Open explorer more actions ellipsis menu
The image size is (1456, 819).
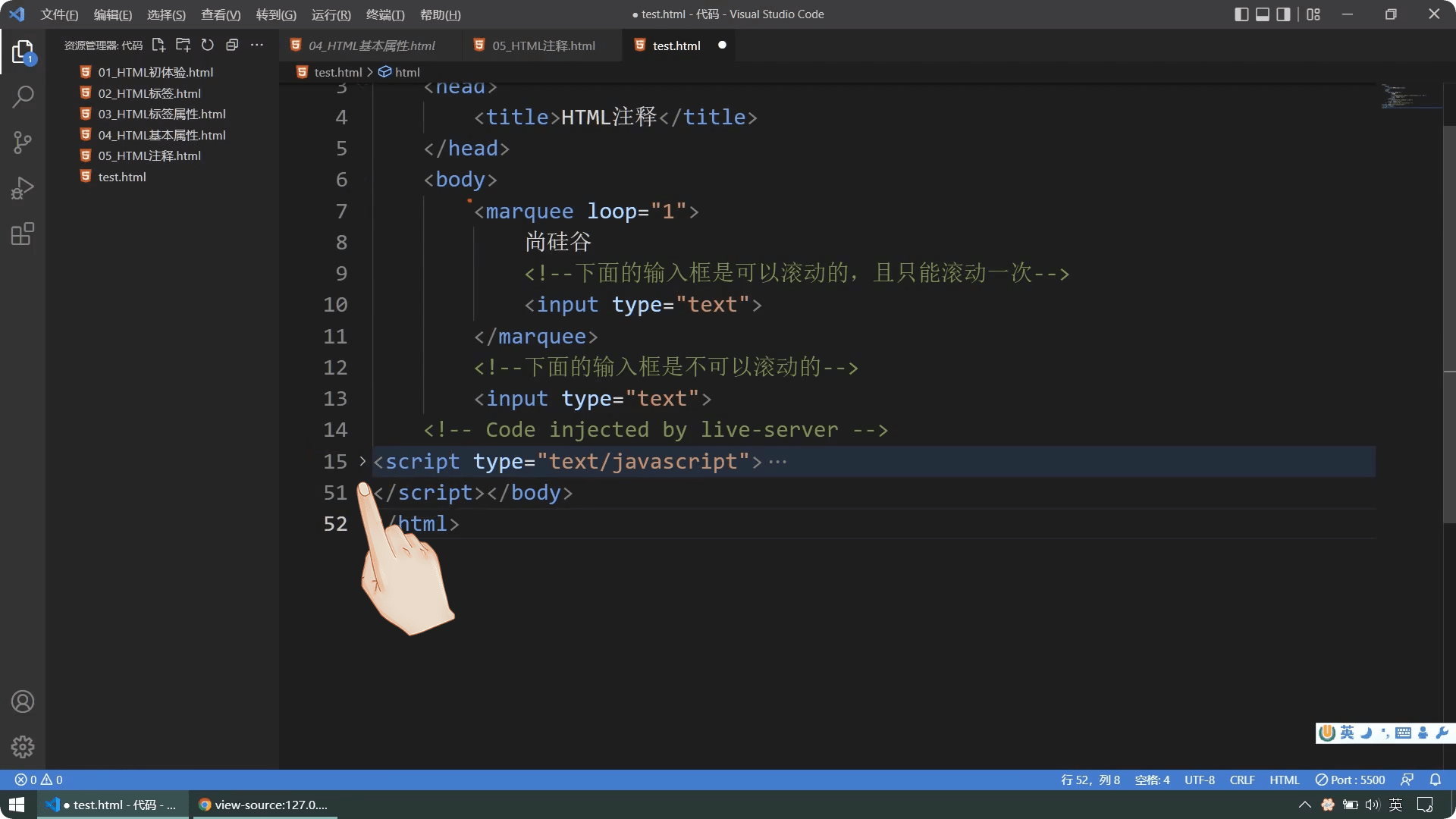coord(257,45)
